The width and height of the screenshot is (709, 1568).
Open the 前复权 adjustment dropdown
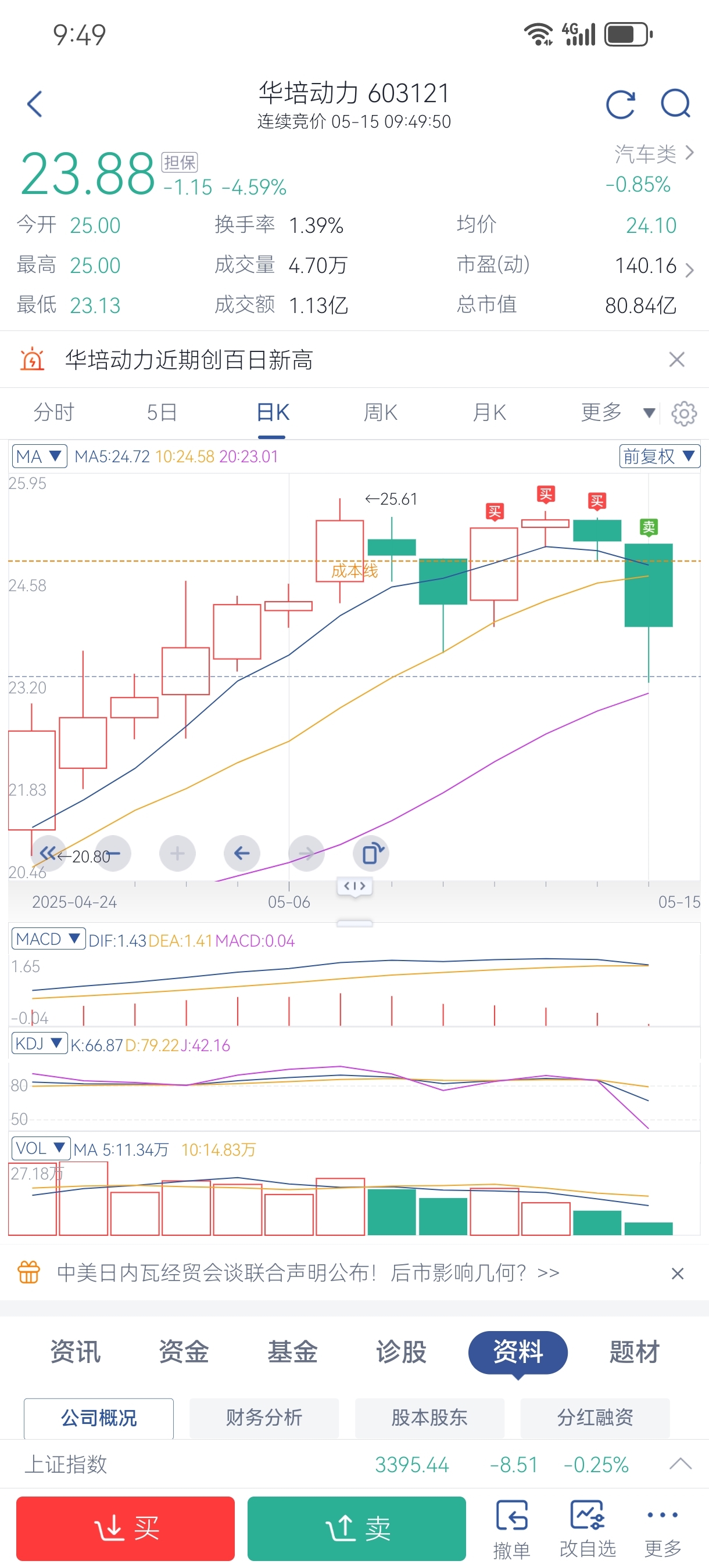point(660,456)
